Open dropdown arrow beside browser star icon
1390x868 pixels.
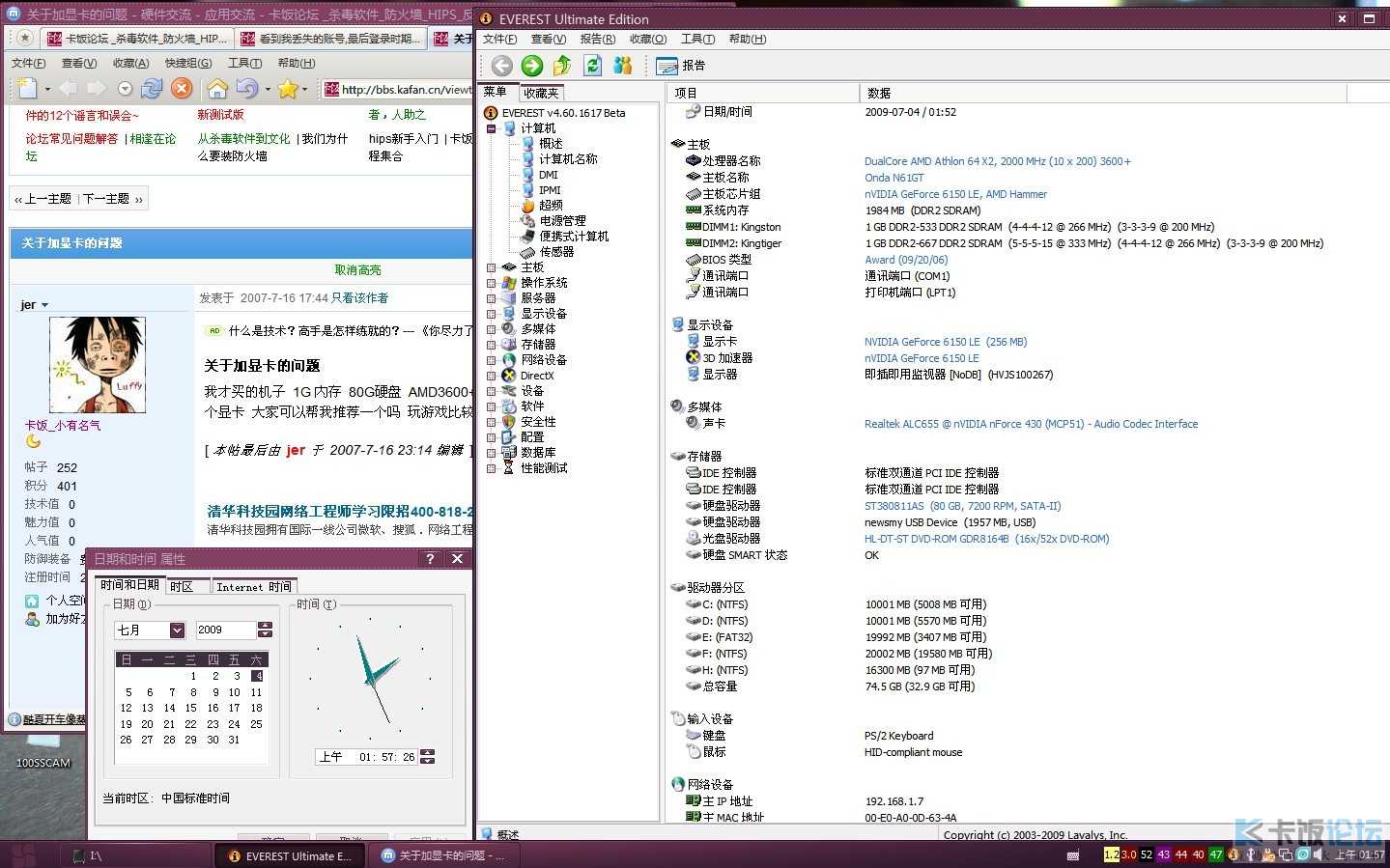tap(304, 90)
